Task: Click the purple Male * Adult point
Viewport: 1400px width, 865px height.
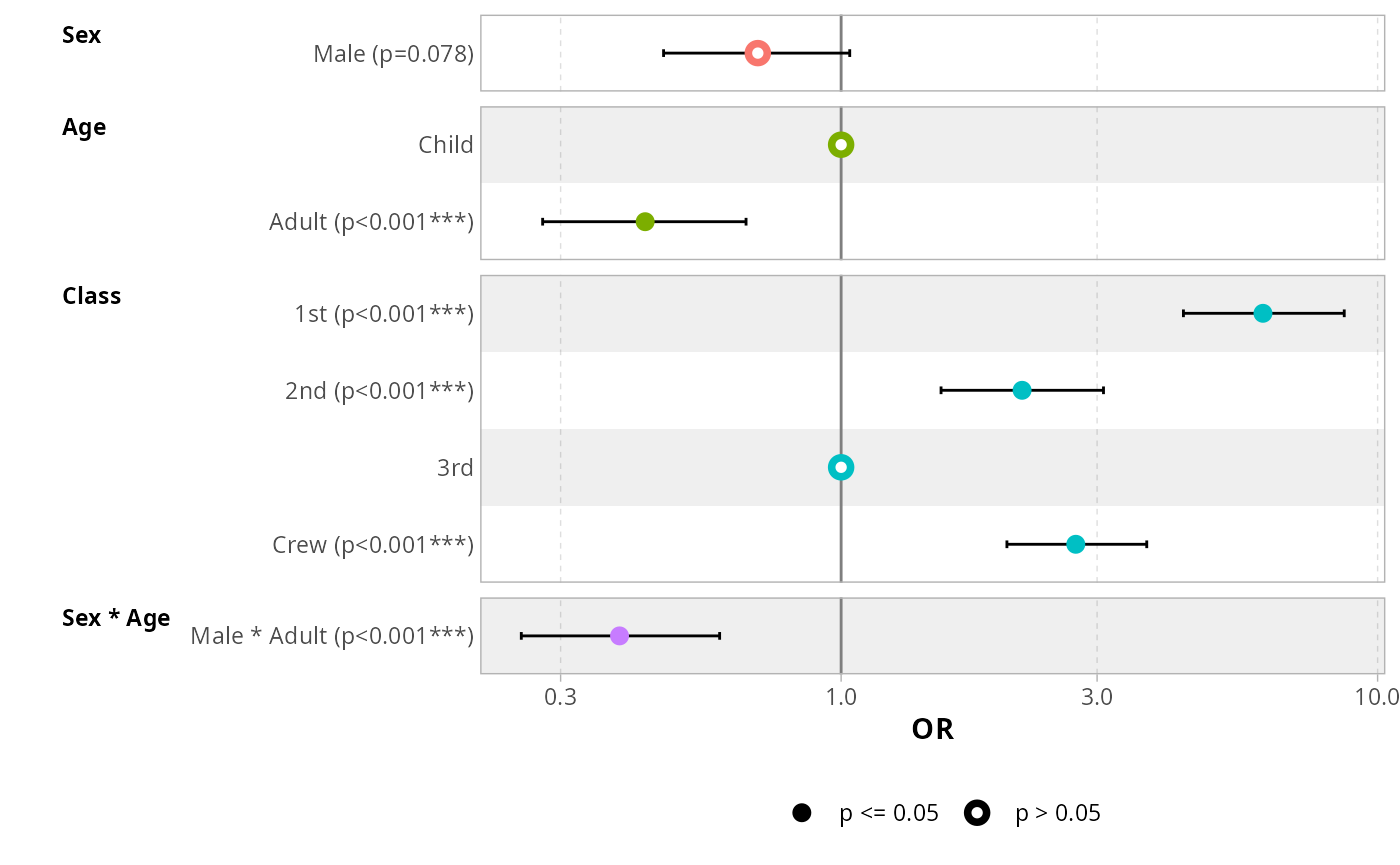Action: [x=619, y=636]
